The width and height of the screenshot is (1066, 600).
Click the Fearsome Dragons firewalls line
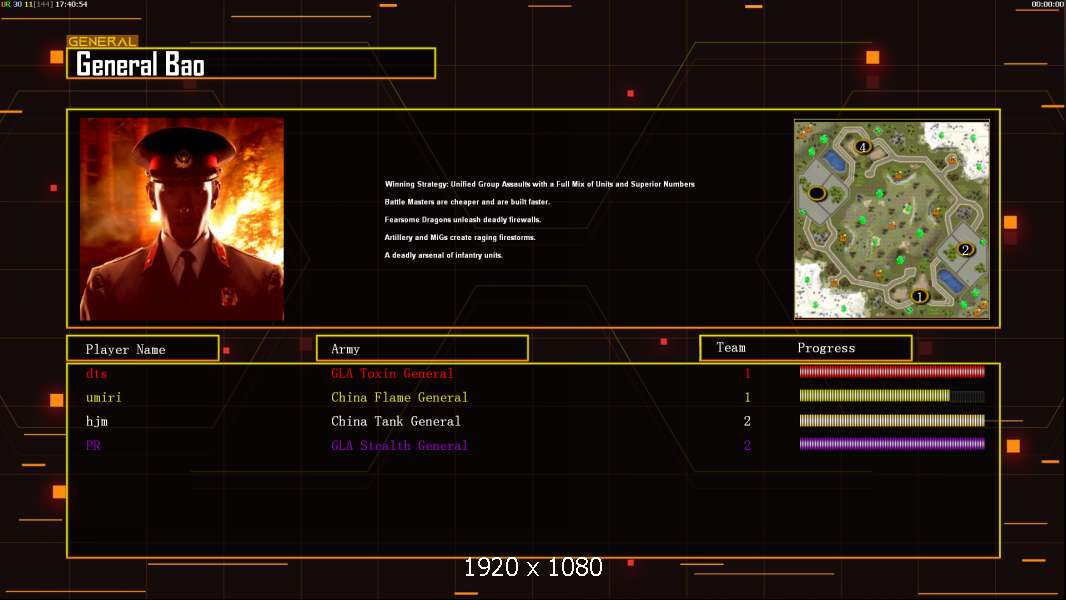coord(463,219)
